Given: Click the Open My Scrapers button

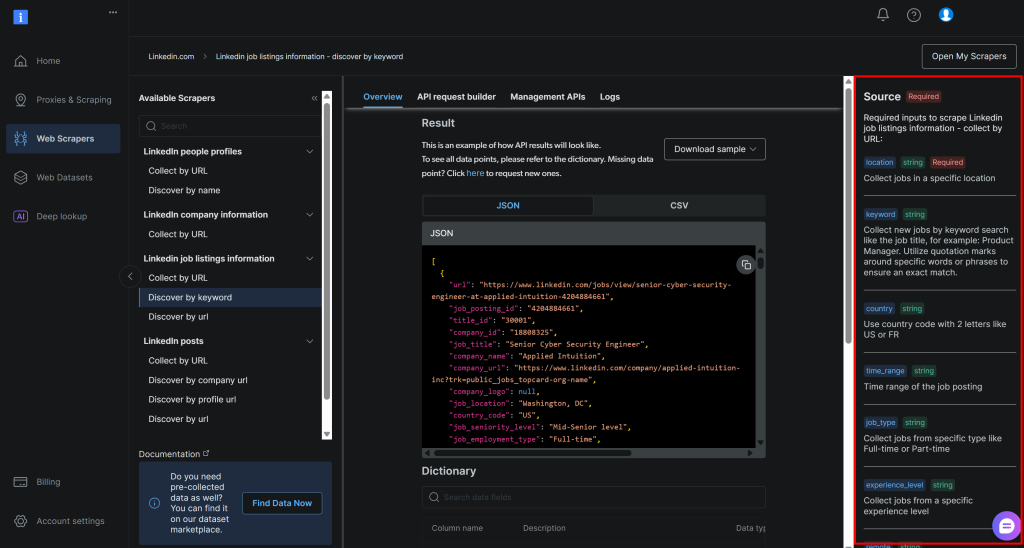Looking at the screenshot, I should 968,57.
